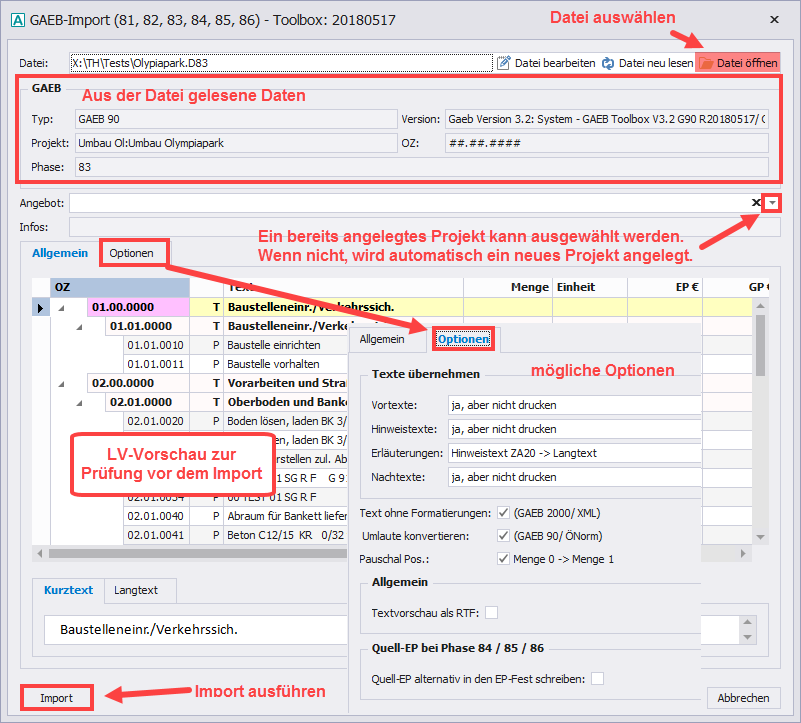The image size is (801, 723).
Task: Click into the Datei path field
Action: 280,63
